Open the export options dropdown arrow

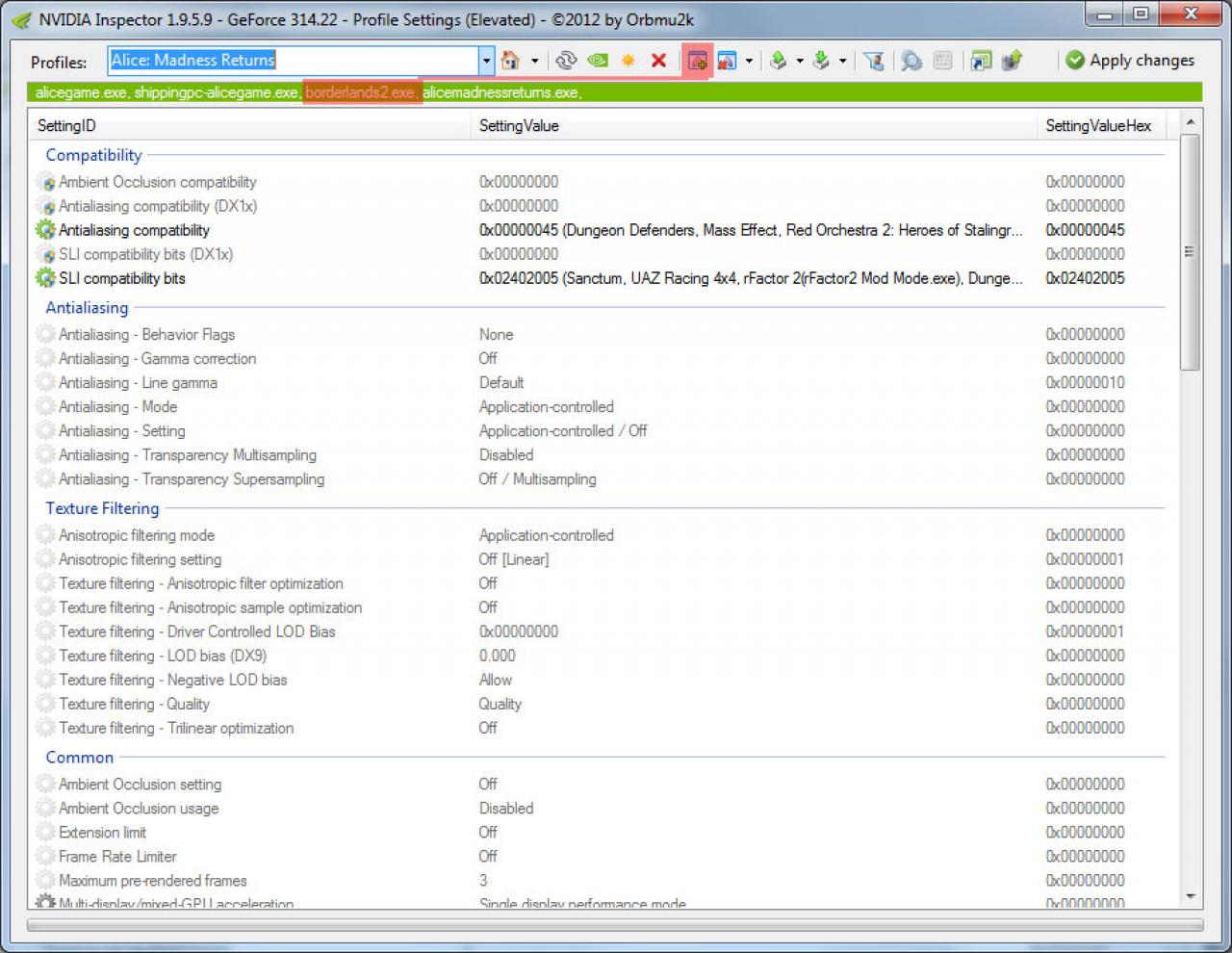(x=800, y=61)
